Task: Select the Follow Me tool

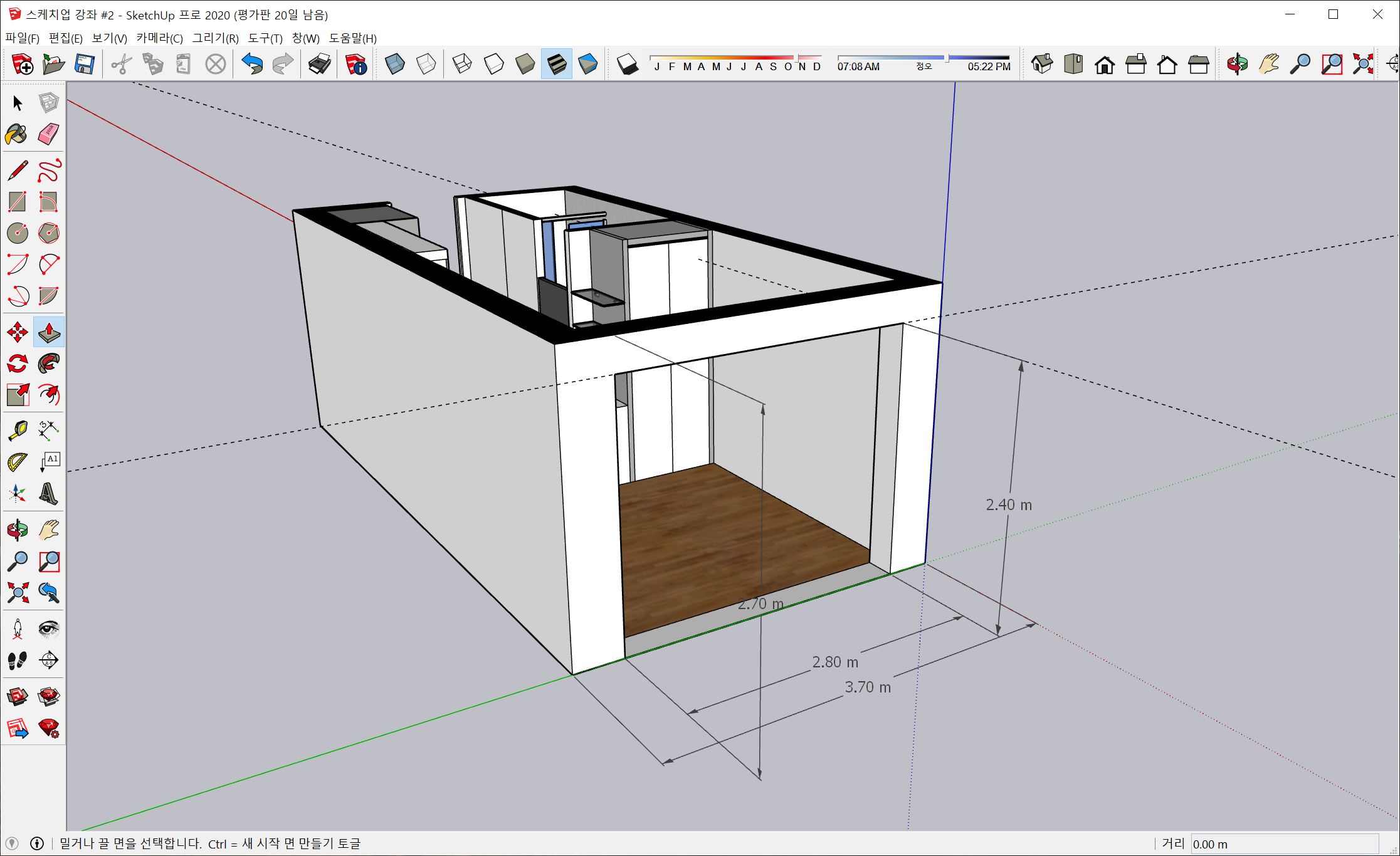Action: [49, 363]
